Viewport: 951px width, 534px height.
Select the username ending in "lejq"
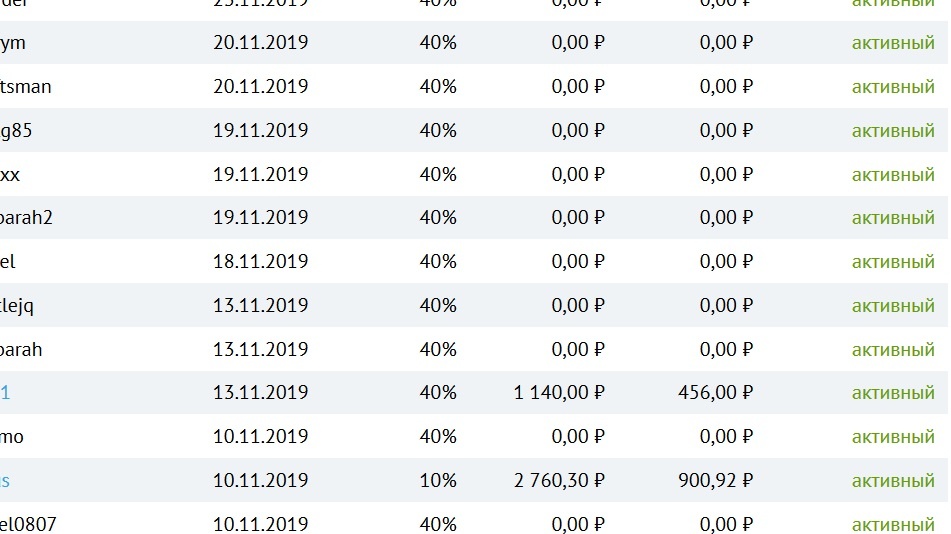click(17, 306)
